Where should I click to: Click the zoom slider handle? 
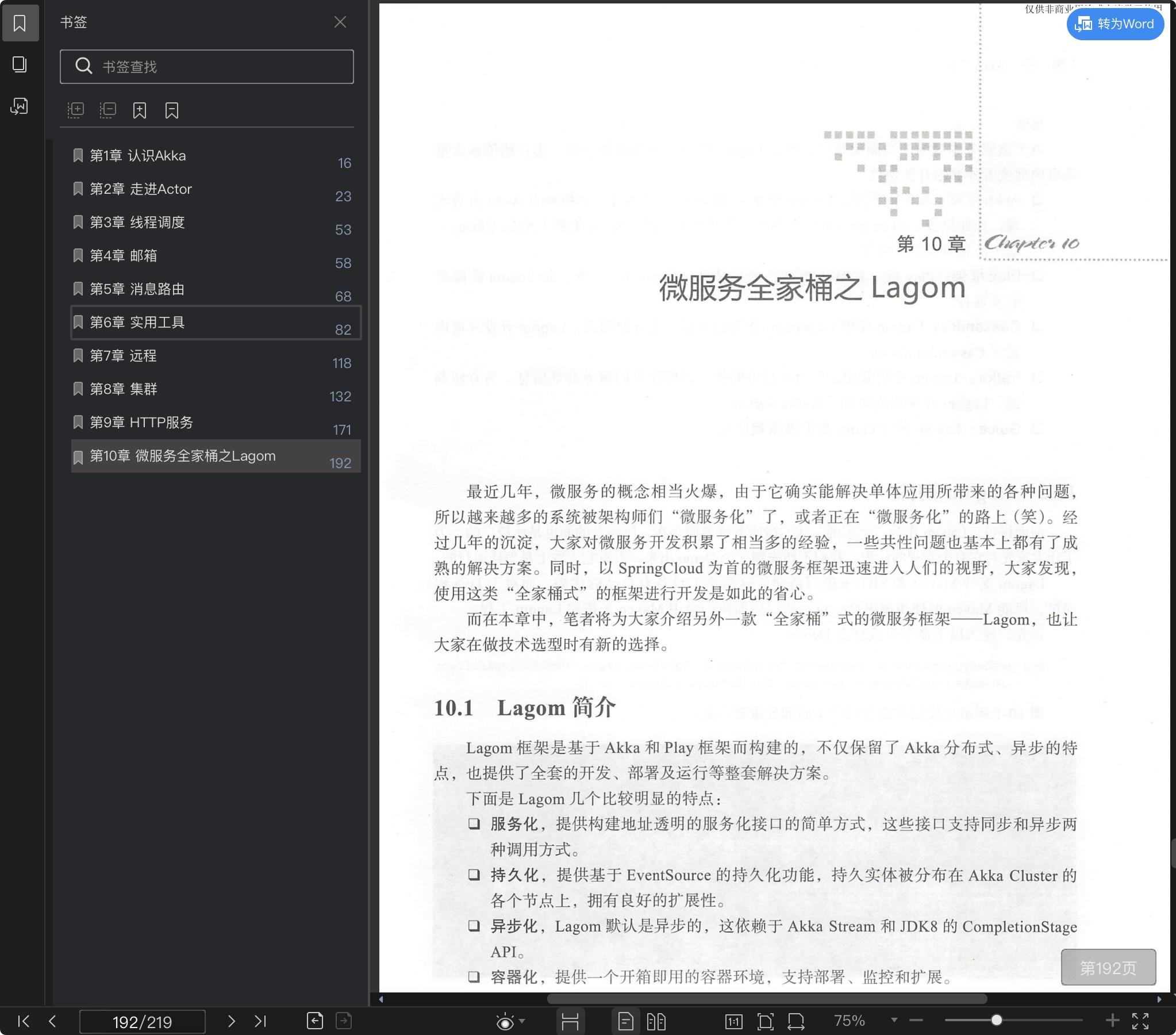tap(997, 1020)
